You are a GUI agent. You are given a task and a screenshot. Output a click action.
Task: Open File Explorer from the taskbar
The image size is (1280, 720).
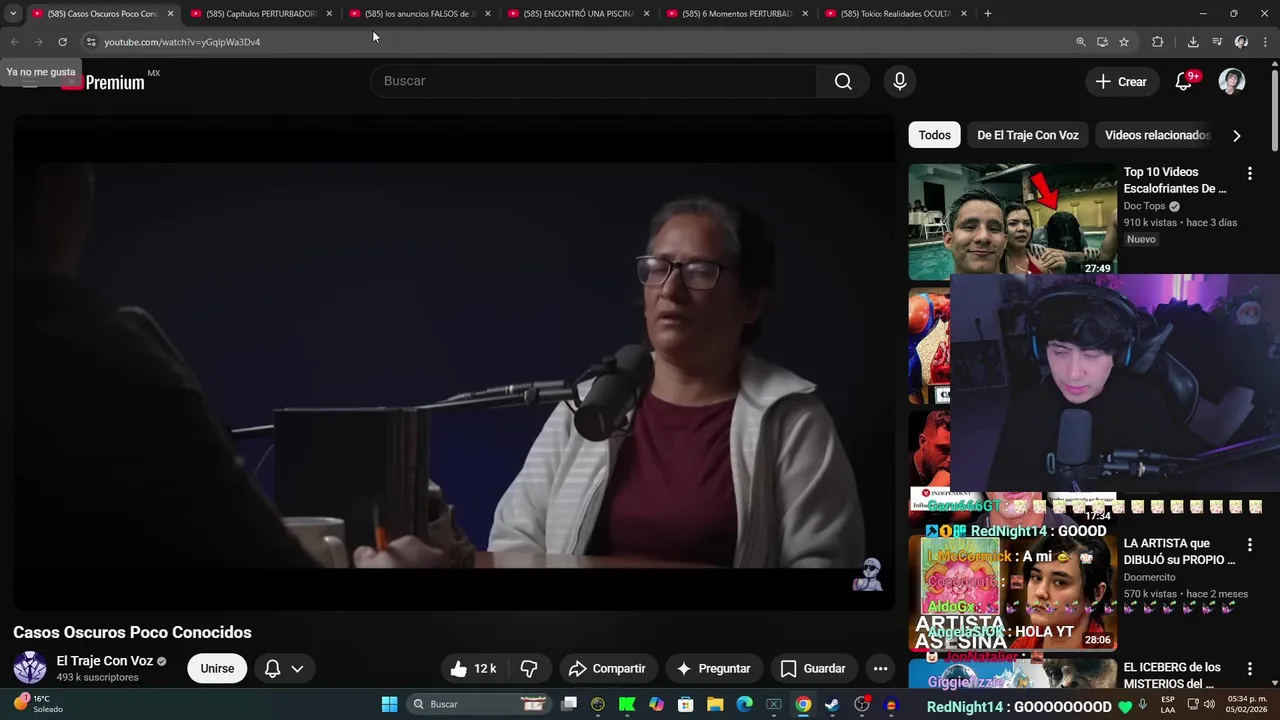[715, 704]
